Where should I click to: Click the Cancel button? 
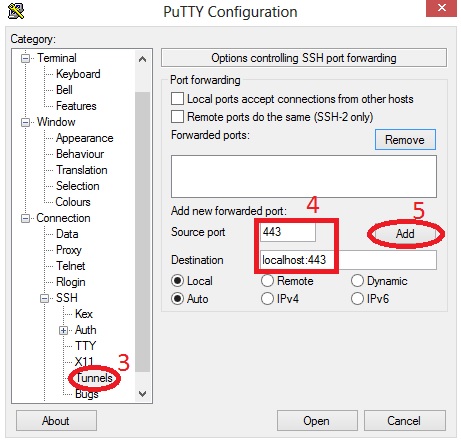[x=404, y=421]
